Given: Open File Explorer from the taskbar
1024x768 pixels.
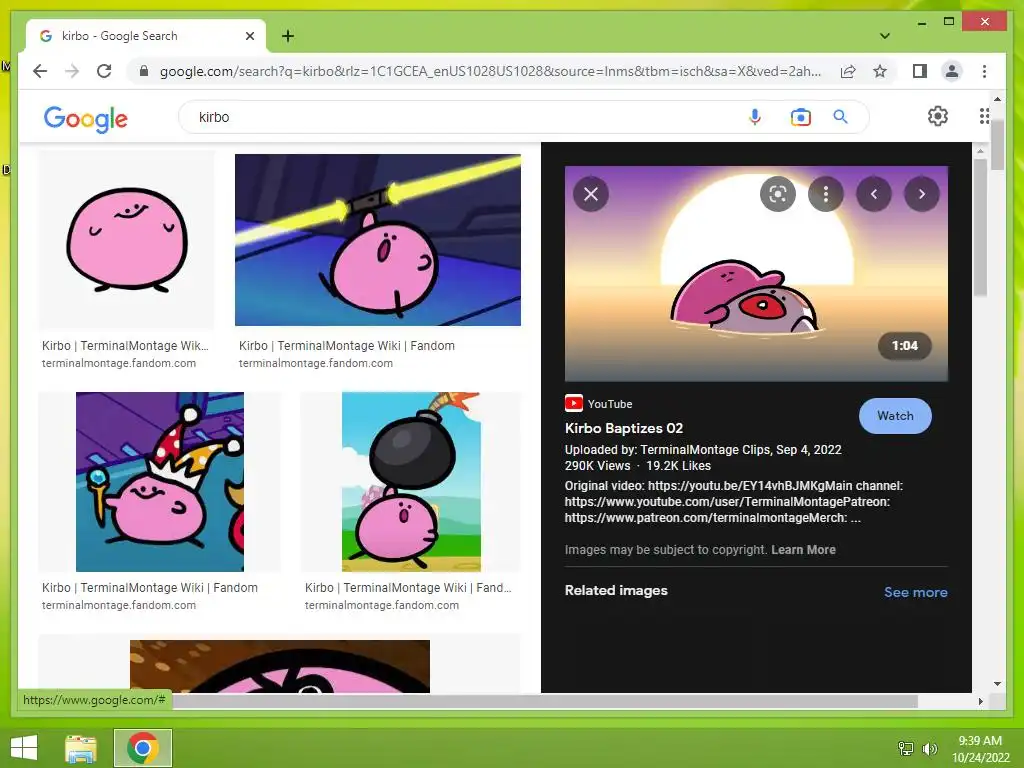Looking at the screenshot, I should (x=81, y=748).
